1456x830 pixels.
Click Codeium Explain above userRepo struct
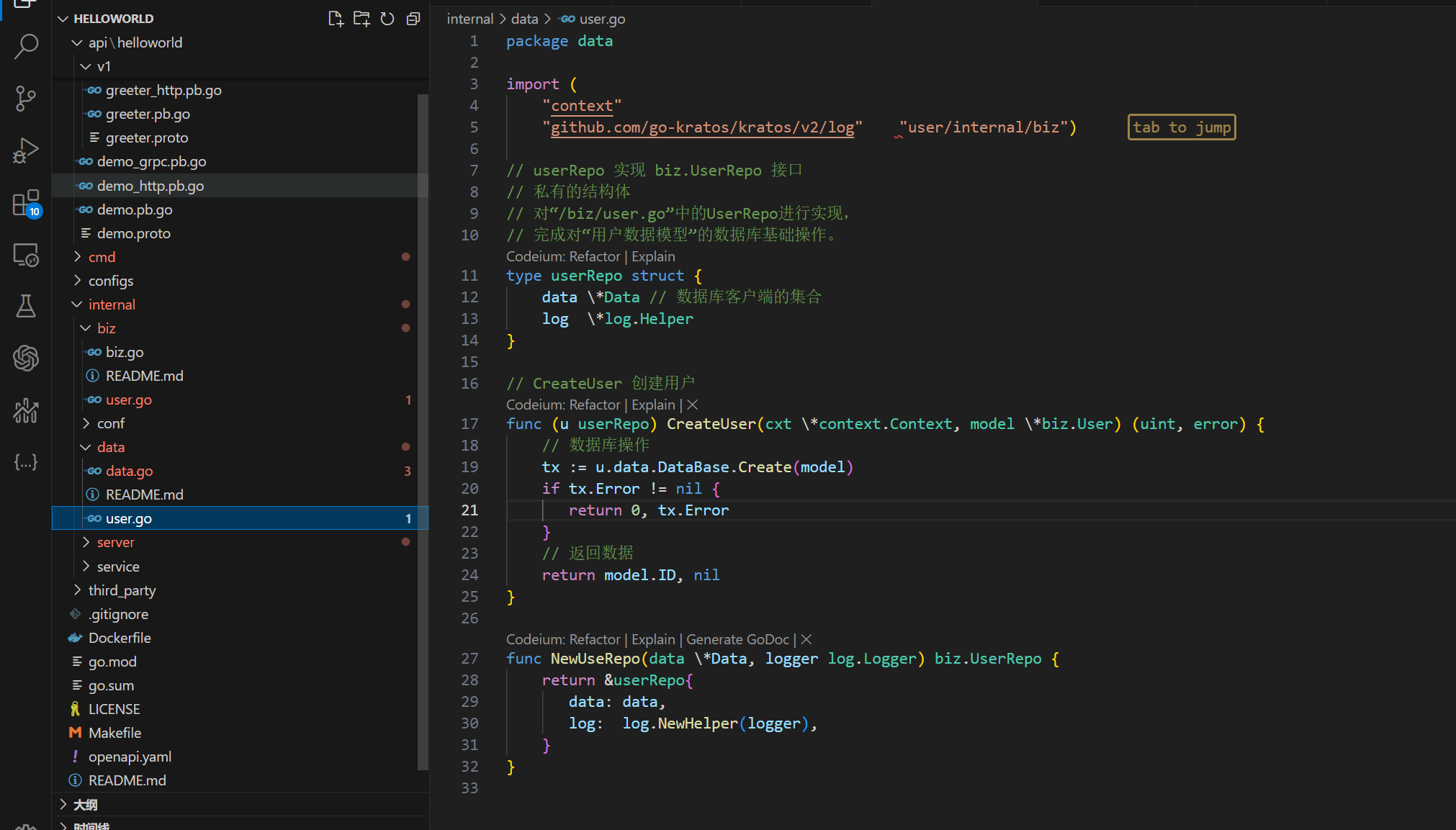point(653,256)
